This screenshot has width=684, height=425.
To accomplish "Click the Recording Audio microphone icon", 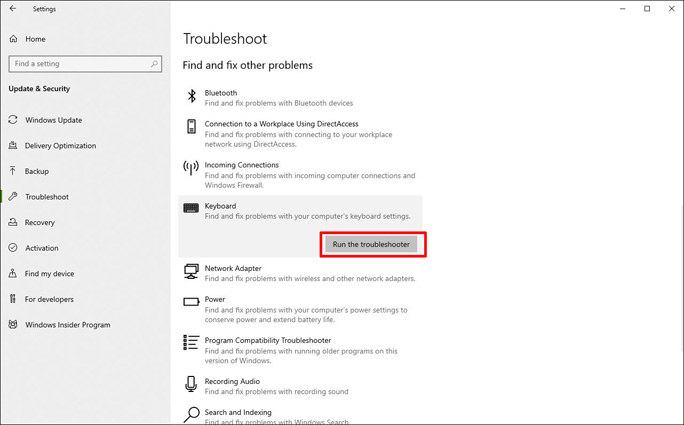I will 192,384.
